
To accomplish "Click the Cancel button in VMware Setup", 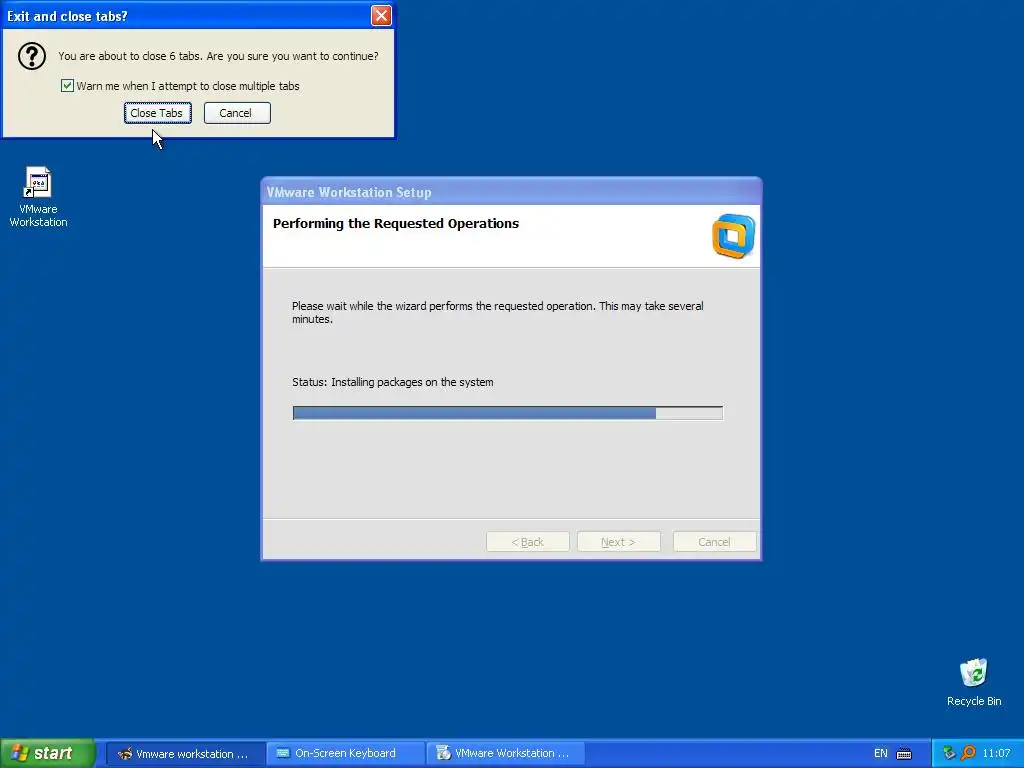I will (714, 541).
